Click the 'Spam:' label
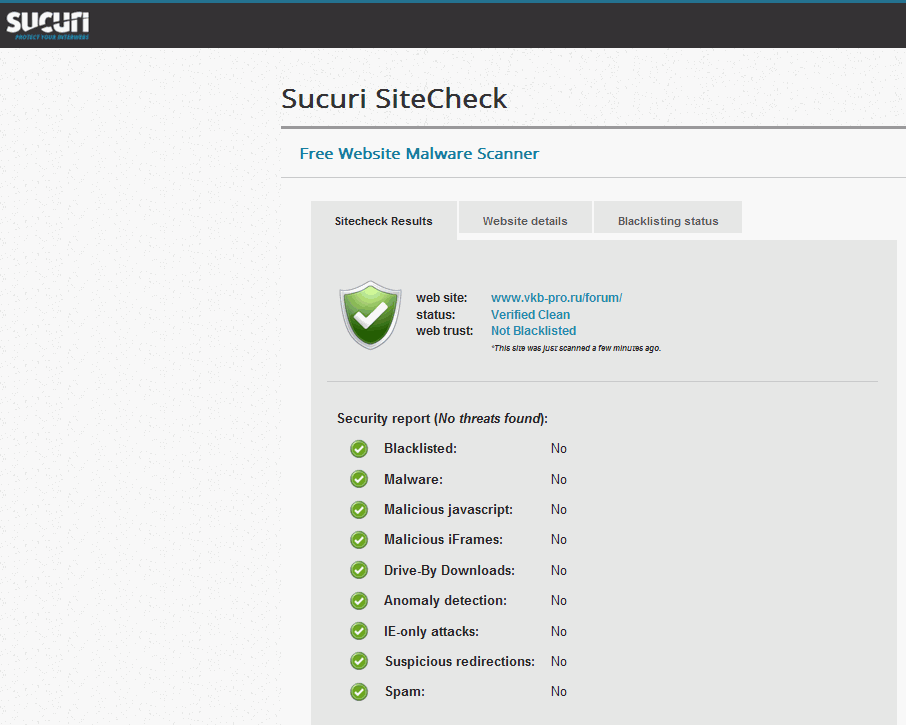Screen dimensions: 906x725 (x=405, y=691)
